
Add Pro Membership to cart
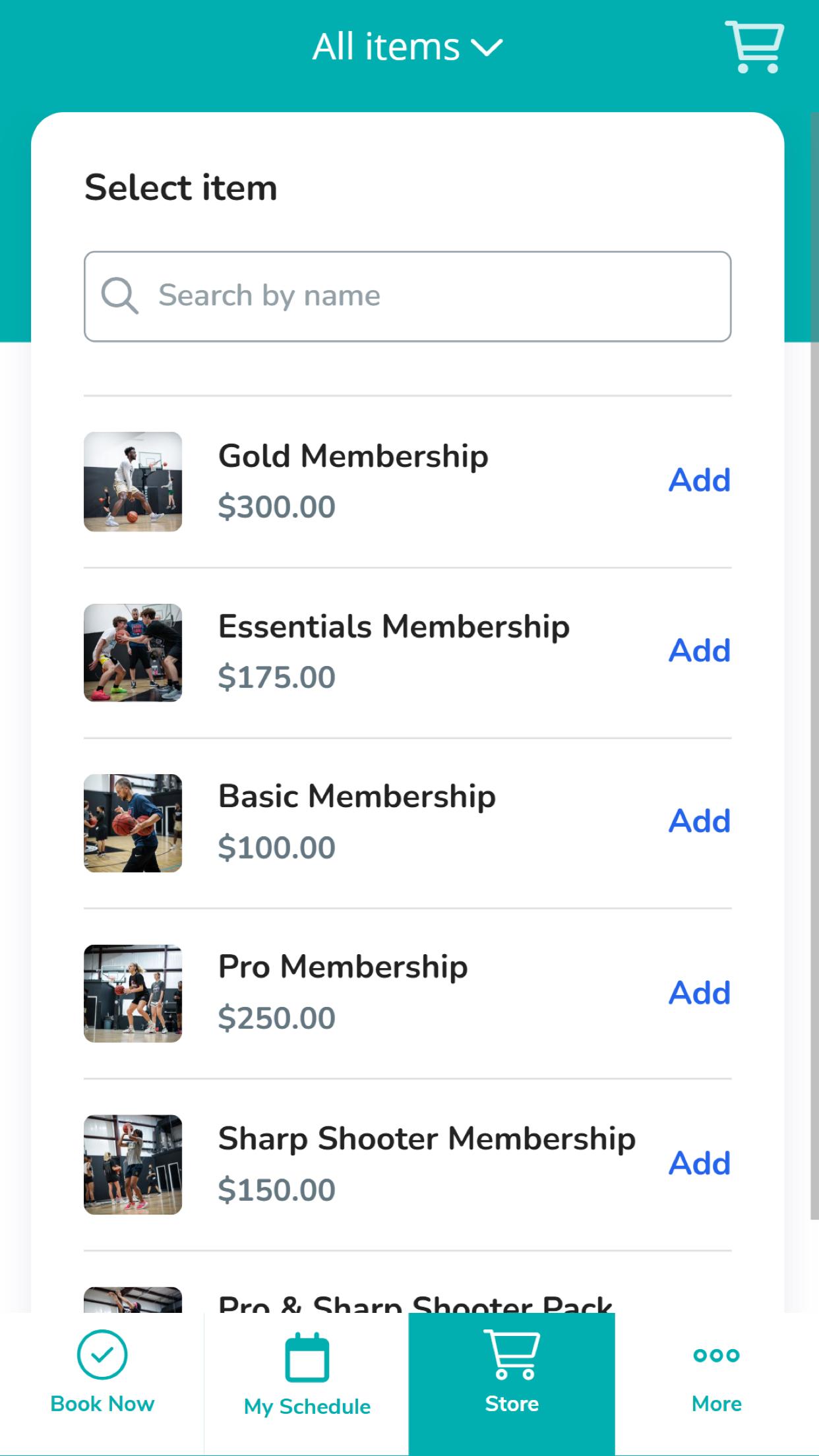[700, 993]
